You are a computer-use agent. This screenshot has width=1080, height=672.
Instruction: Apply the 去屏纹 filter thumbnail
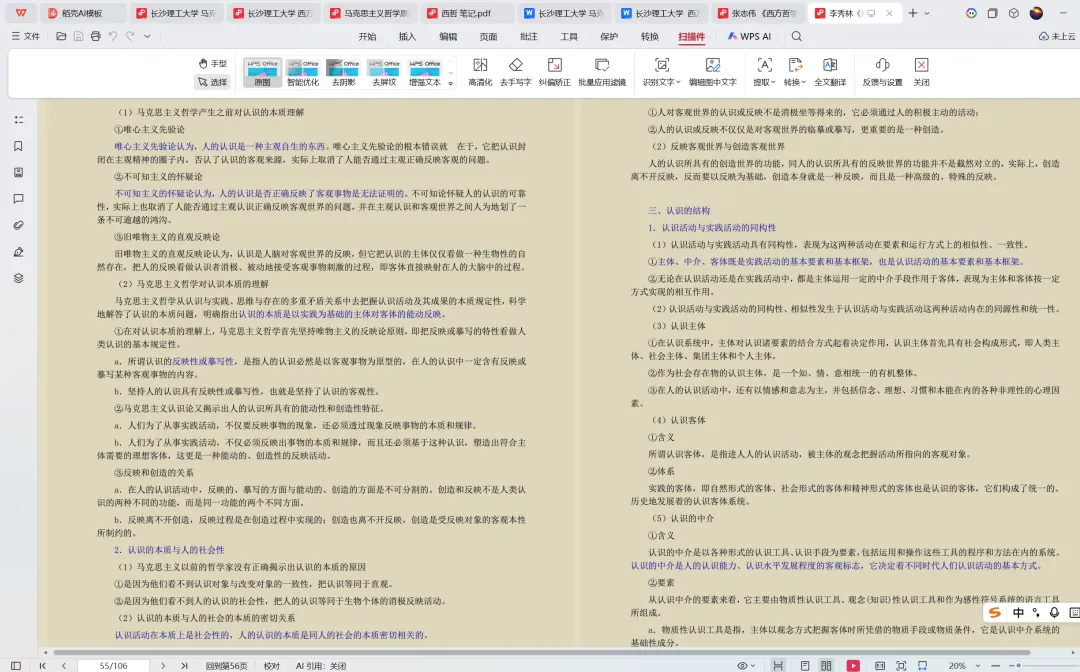[384, 72]
